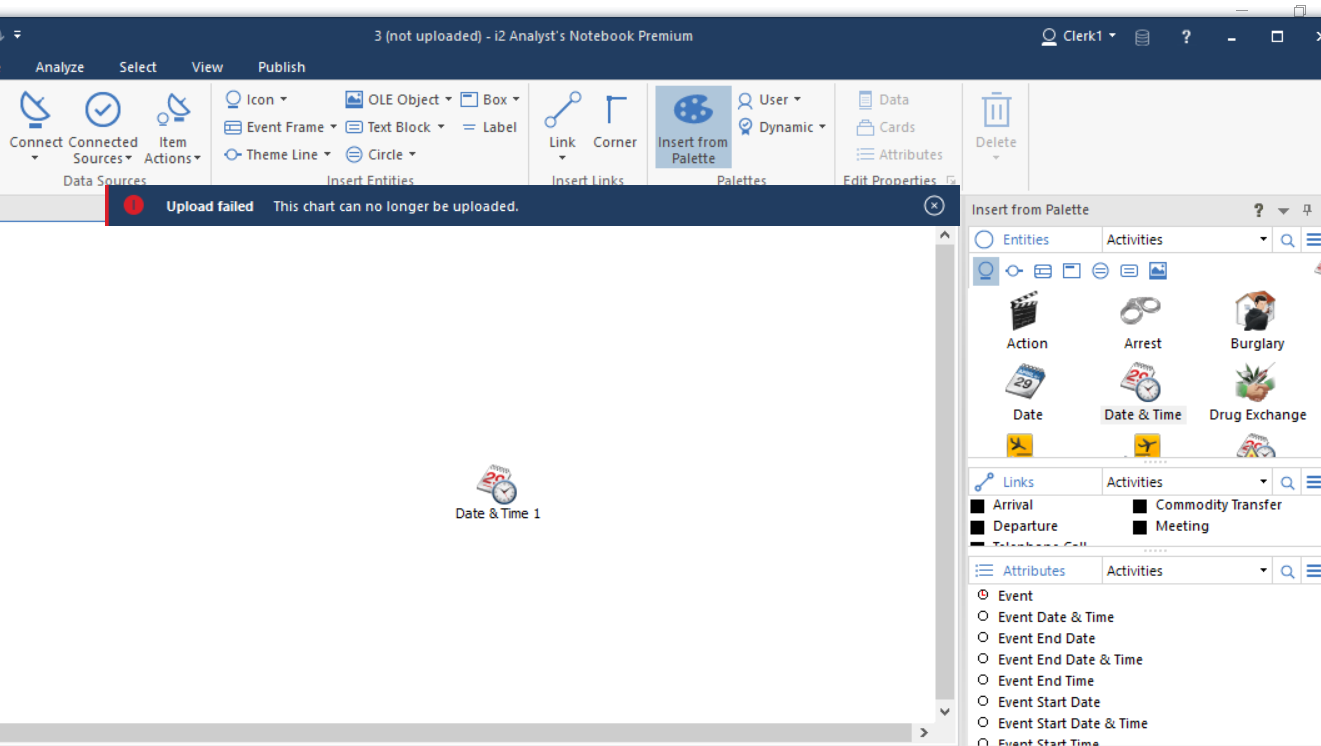Dismiss the Upload failed notification
This screenshot has width=1321, height=746.
pyautogui.click(x=933, y=205)
